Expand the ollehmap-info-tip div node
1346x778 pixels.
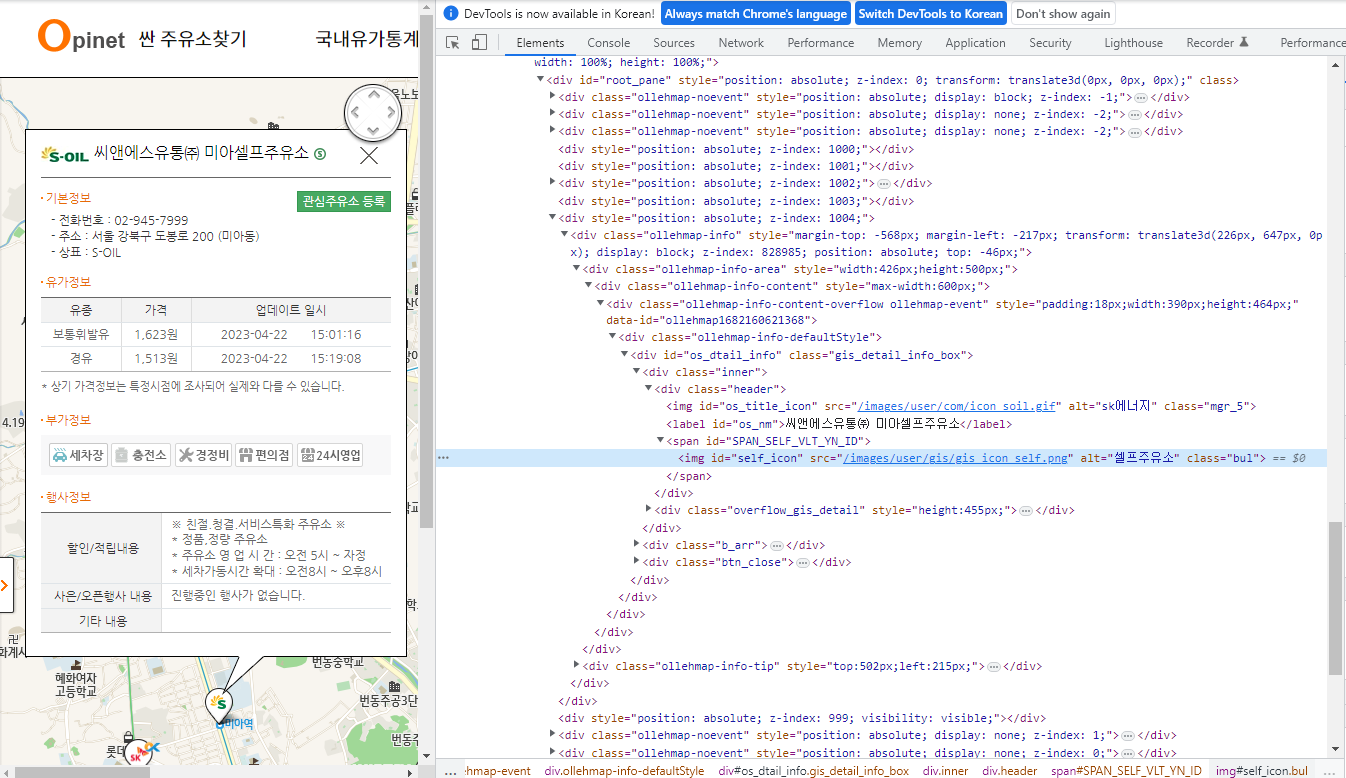coord(577,665)
